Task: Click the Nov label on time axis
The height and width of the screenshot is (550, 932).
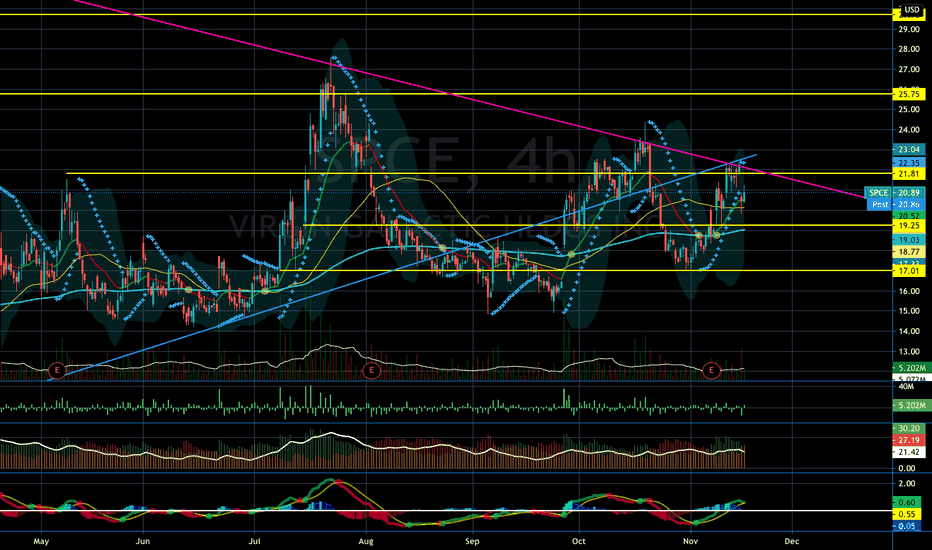Action: coord(690,541)
